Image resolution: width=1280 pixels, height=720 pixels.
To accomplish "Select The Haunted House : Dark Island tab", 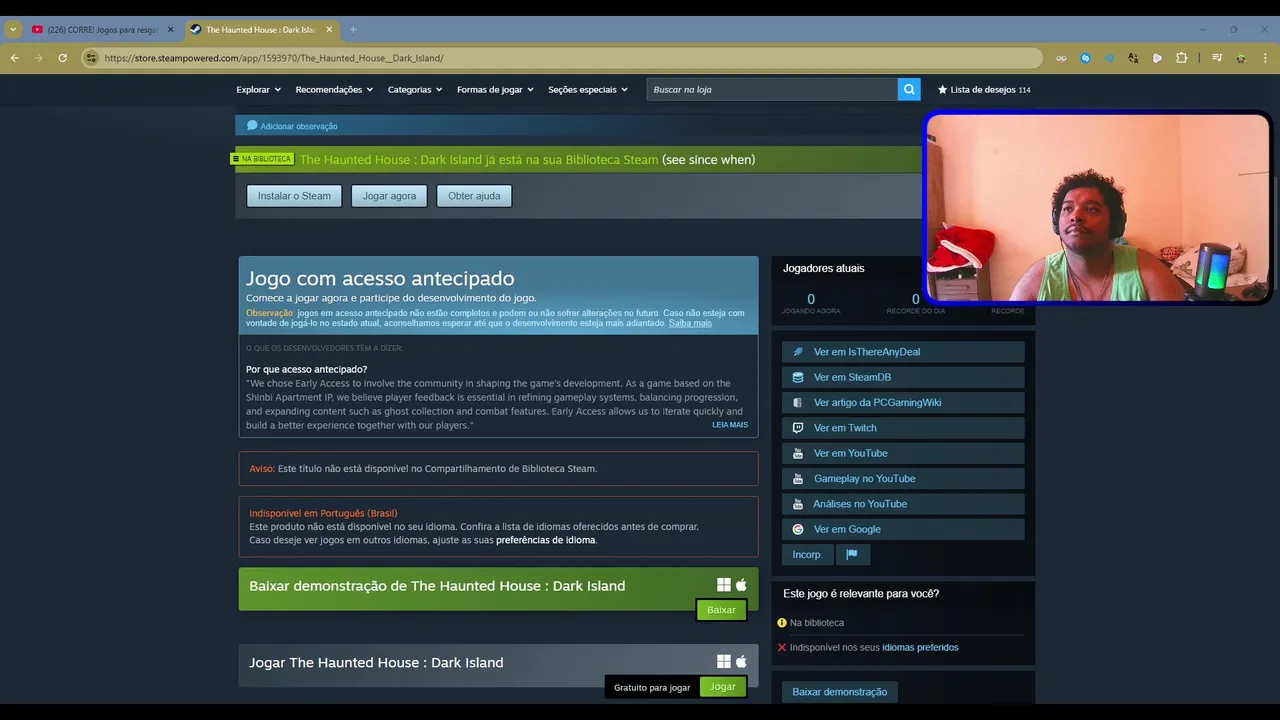I will click(x=262, y=30).
